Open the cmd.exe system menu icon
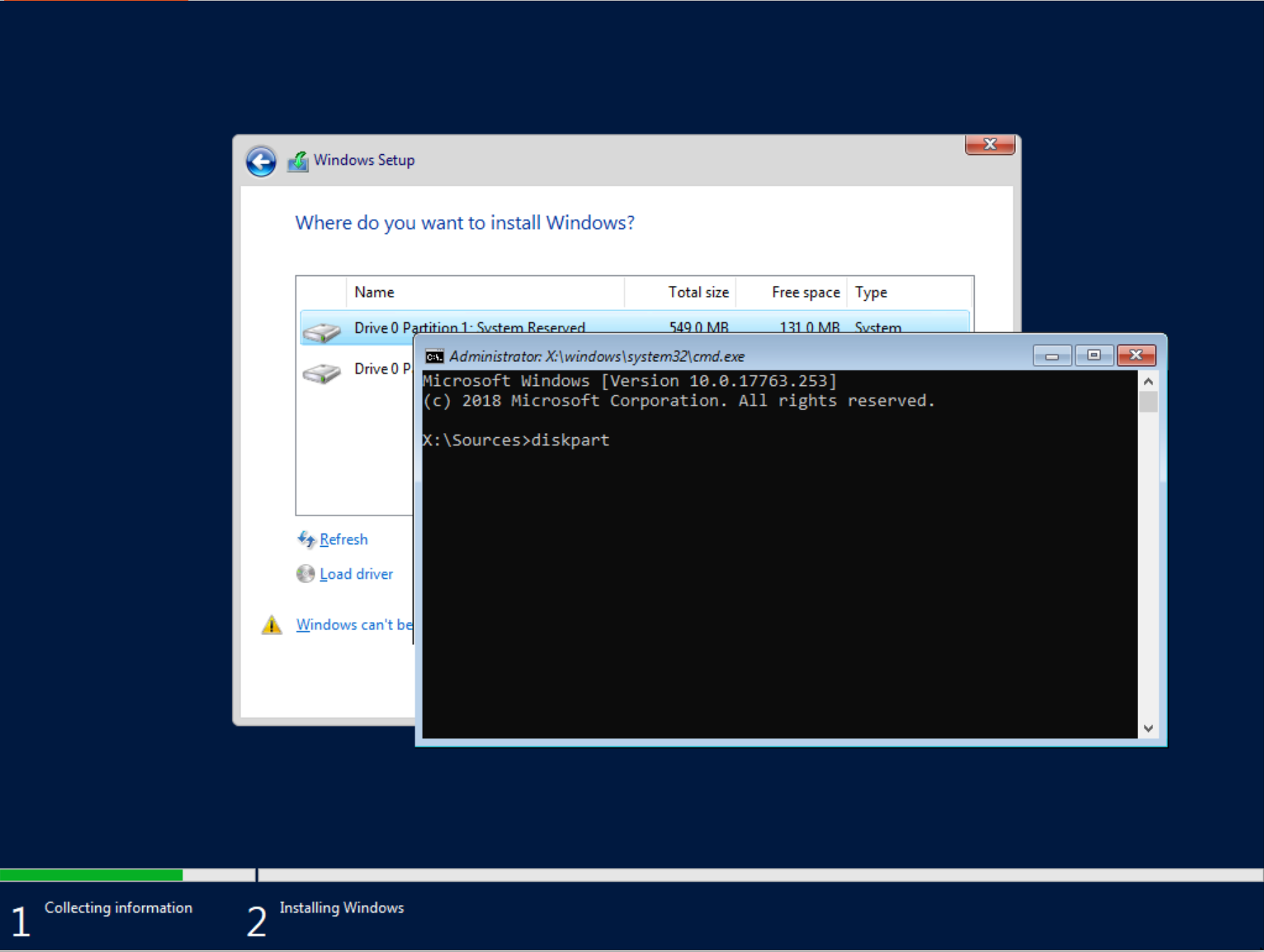 [434, 356]
